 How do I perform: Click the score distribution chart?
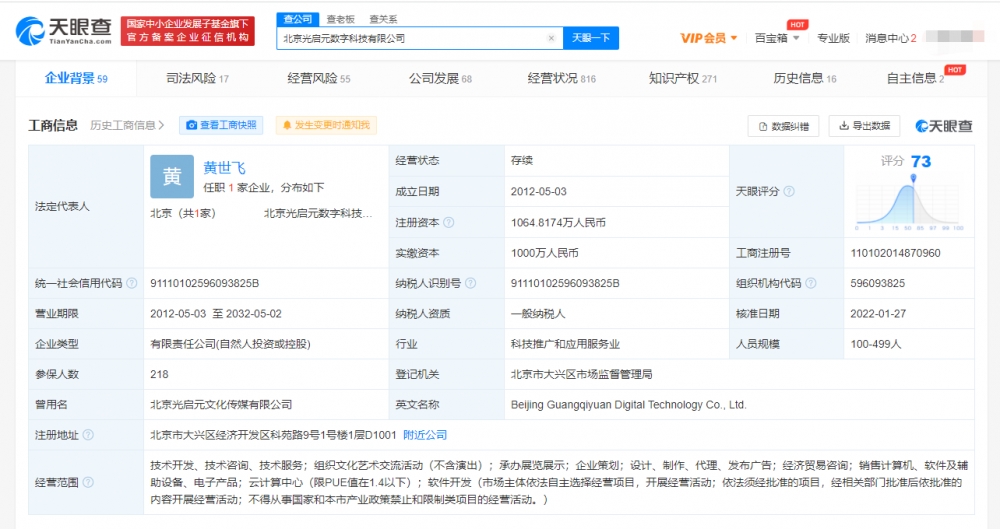pyautogui.click(x=909, y=203)
